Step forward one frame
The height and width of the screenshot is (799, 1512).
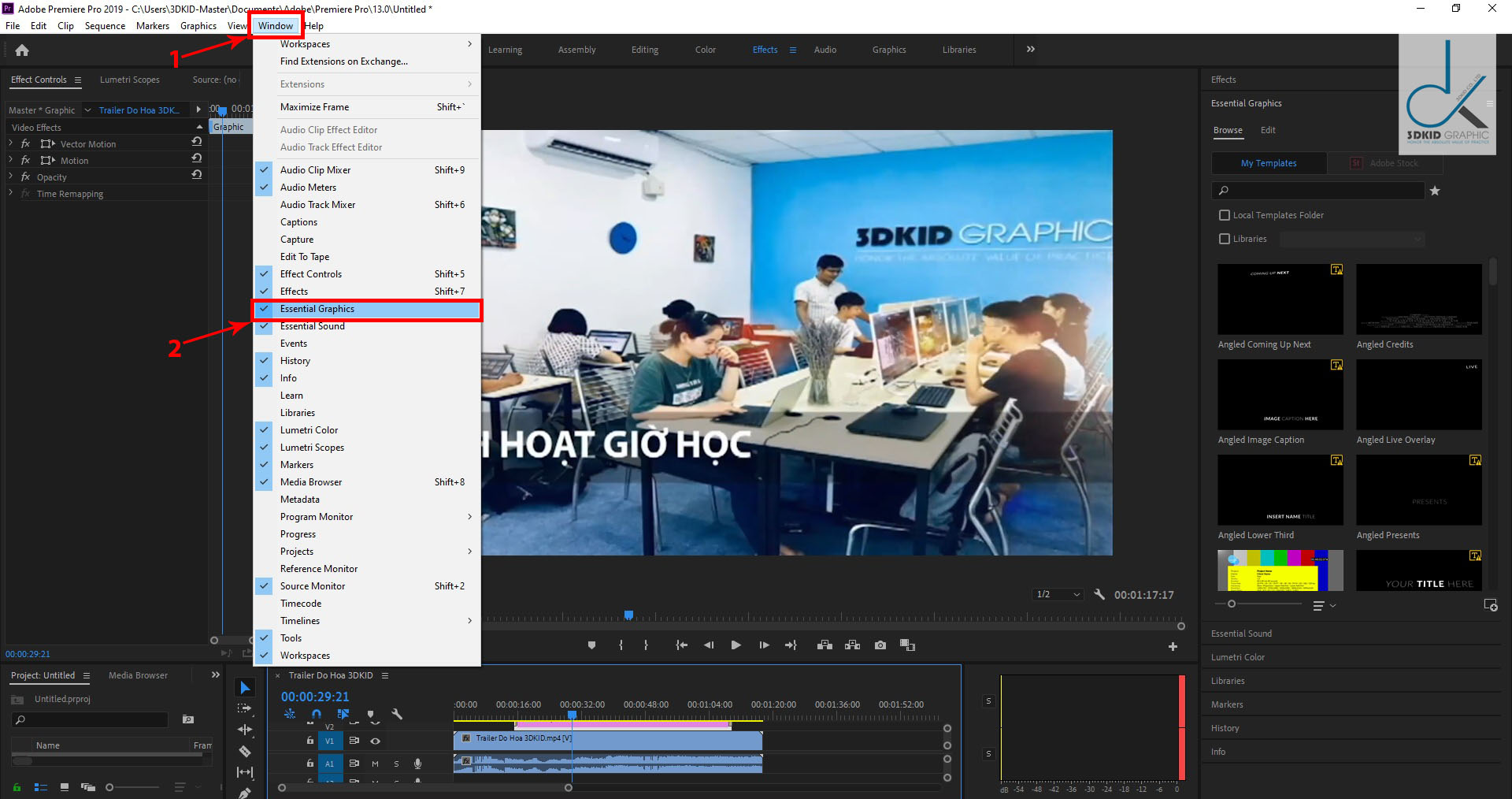point(764,645)
